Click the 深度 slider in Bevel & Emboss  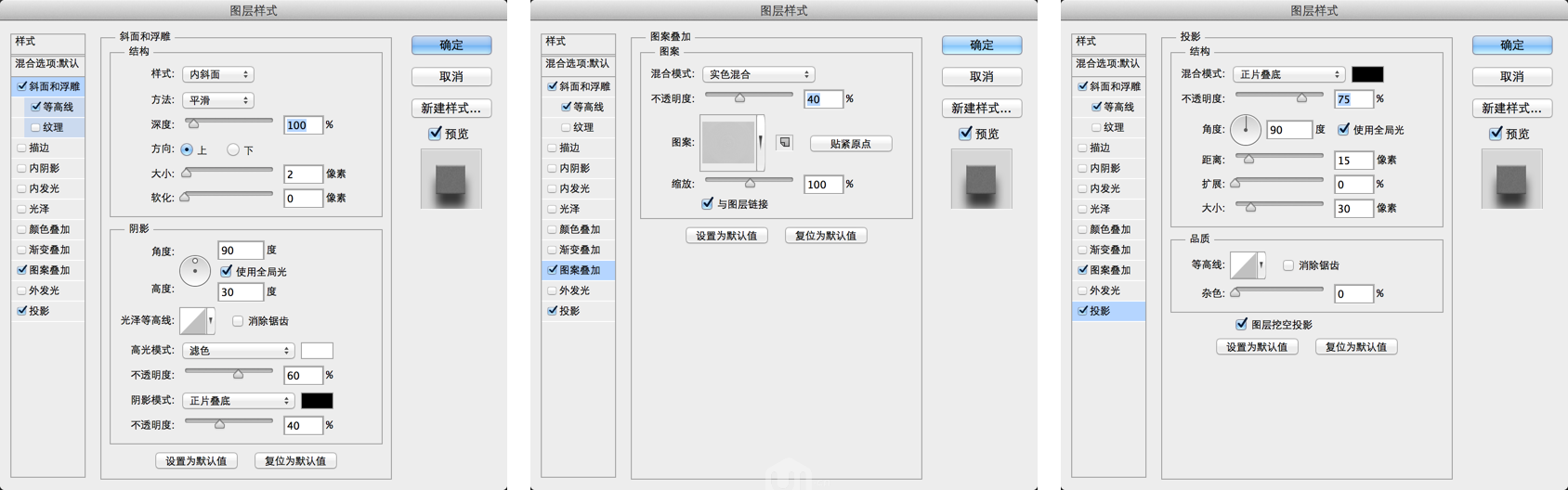229,122
